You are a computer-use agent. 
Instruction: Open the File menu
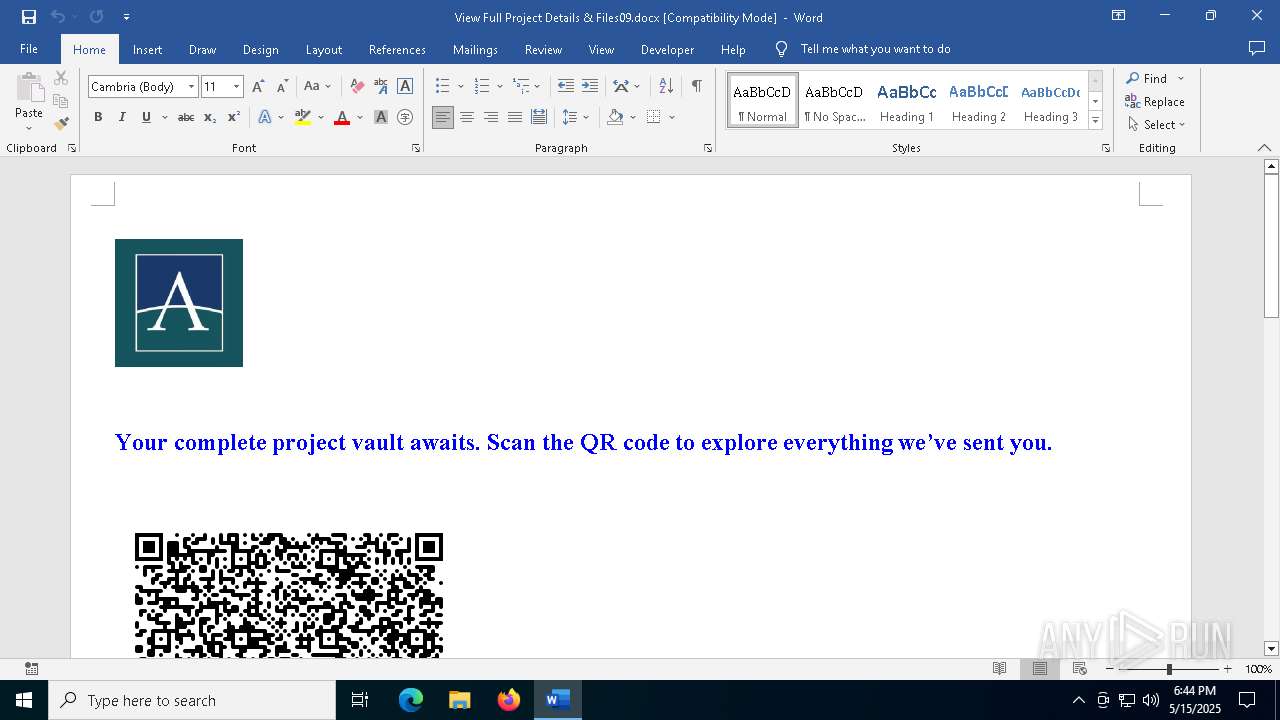click(29, 49)
